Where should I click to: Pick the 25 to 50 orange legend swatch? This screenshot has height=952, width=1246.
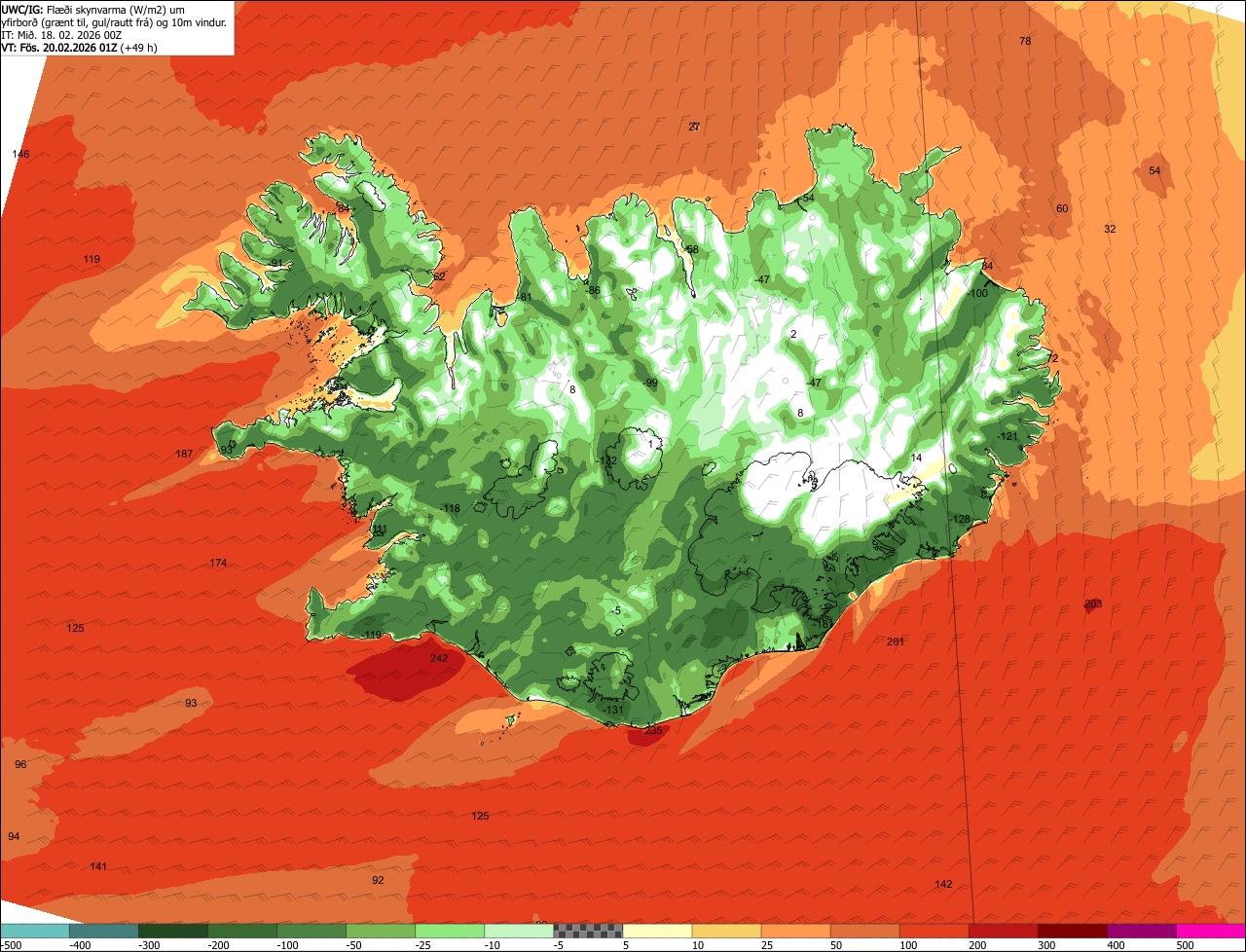click(795, 931)
